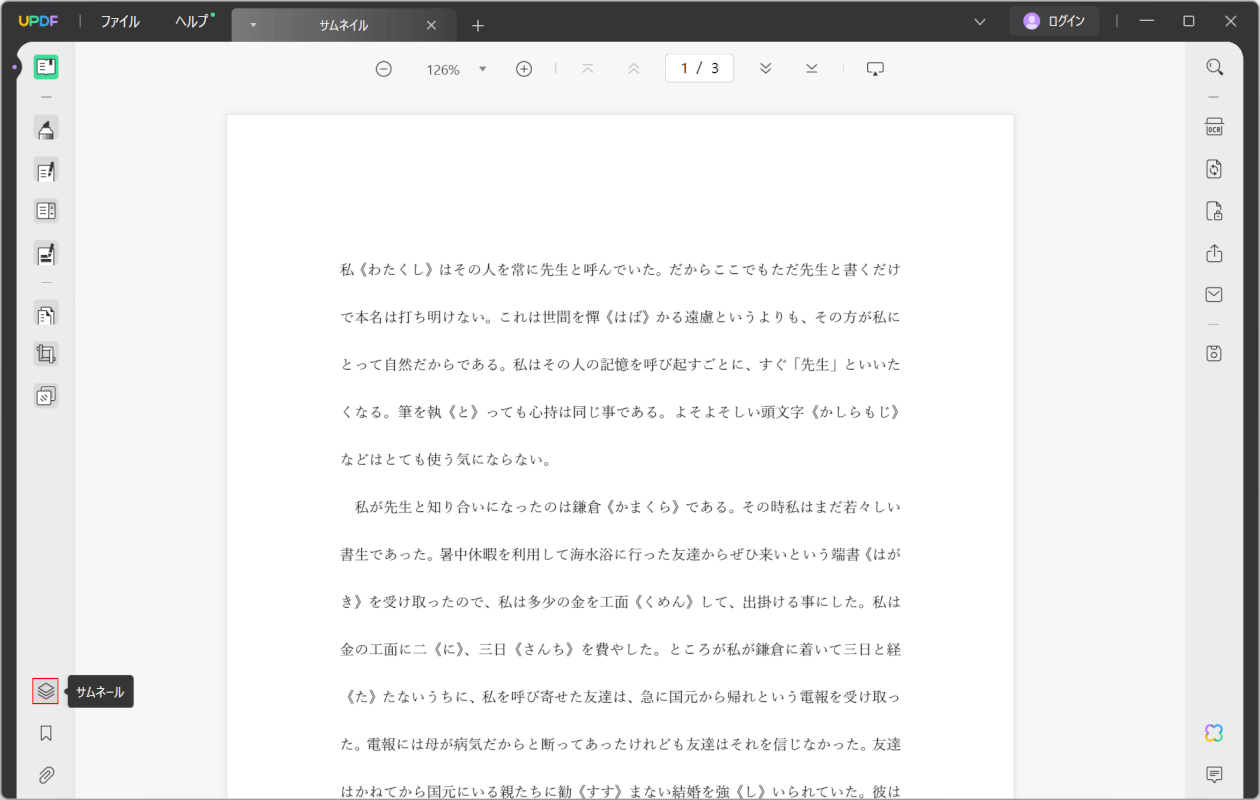Open the Bookmark panel

click(x=45, y=733)
